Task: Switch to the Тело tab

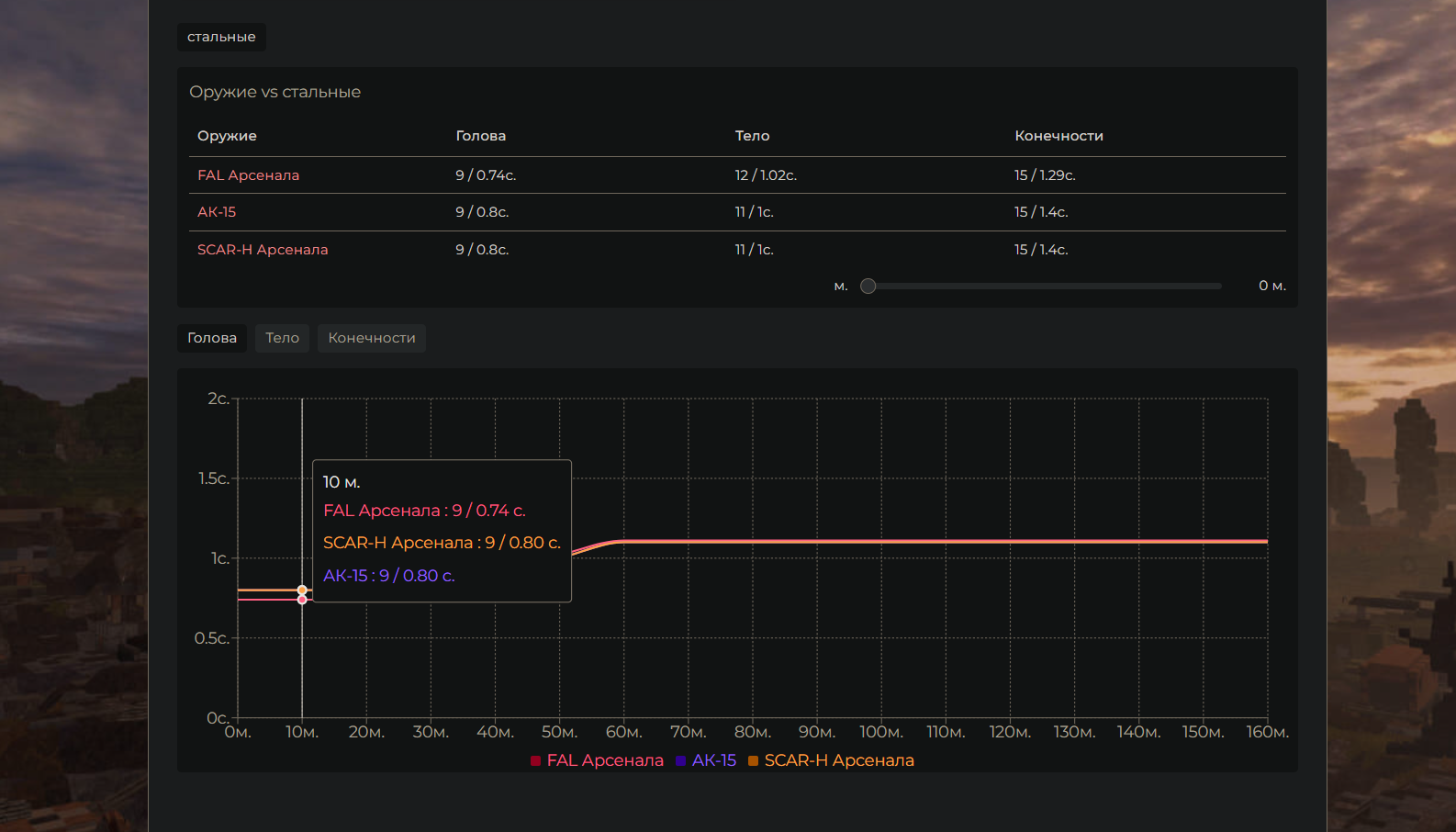Action: pos(282,338)
